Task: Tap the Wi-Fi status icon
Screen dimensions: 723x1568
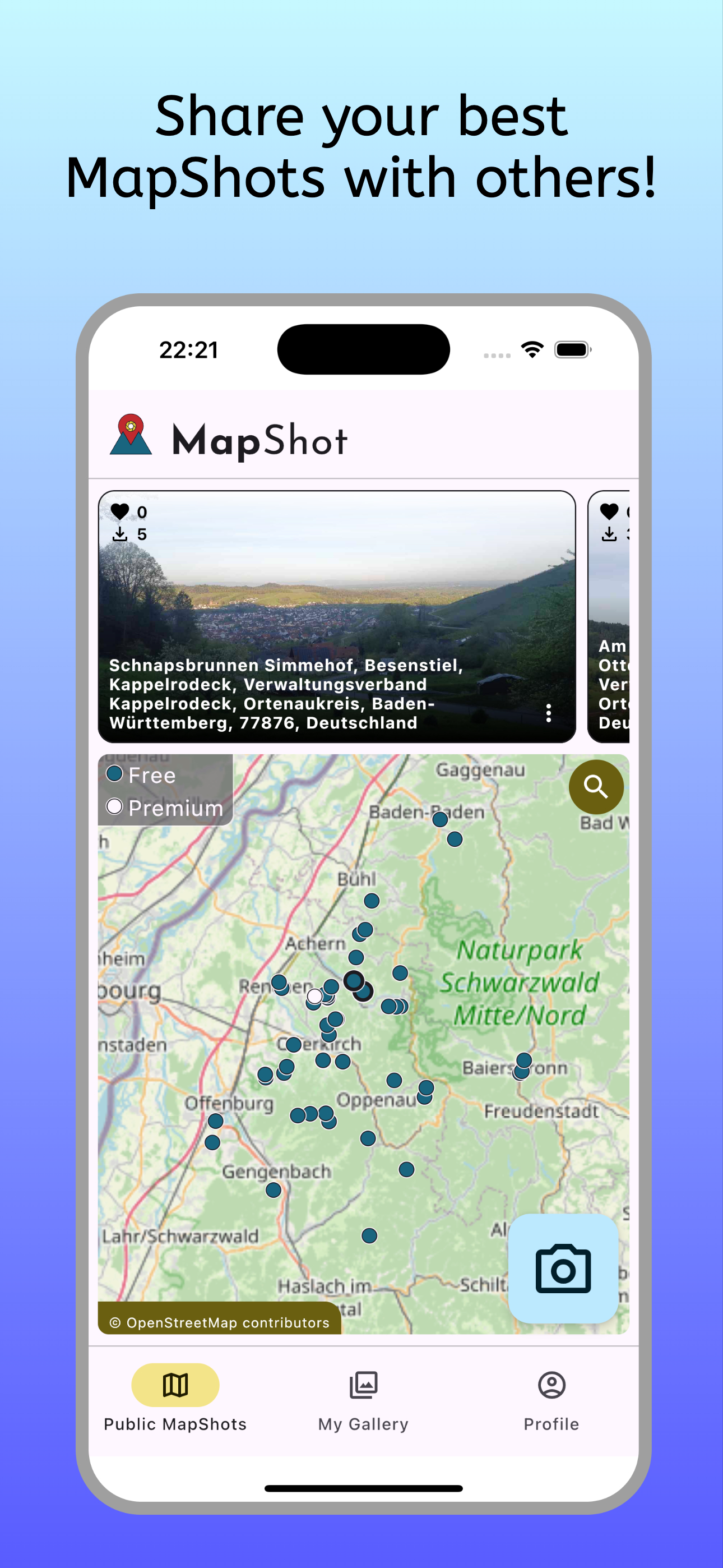Action: pyautogui.click(x=532, y=349)
